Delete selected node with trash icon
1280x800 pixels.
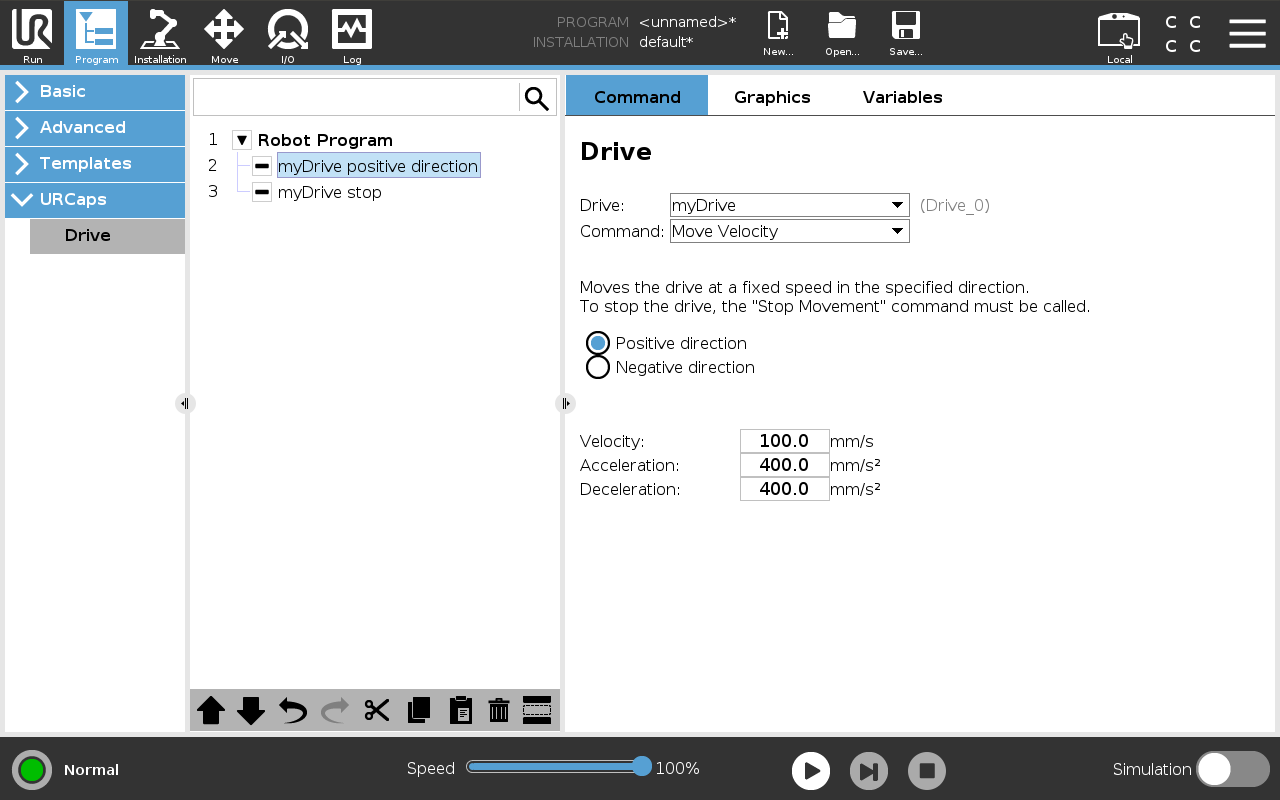499,710
